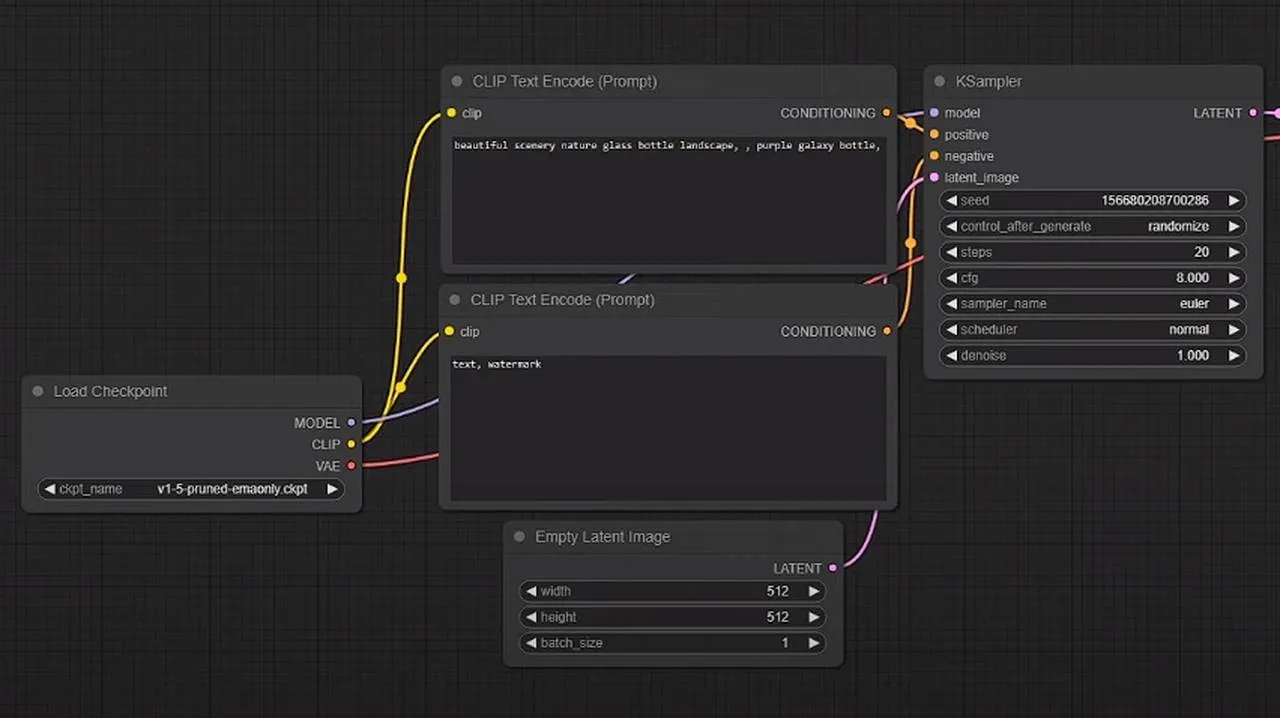Select previous checkpoint with ckpt_name left arrow

49,489
